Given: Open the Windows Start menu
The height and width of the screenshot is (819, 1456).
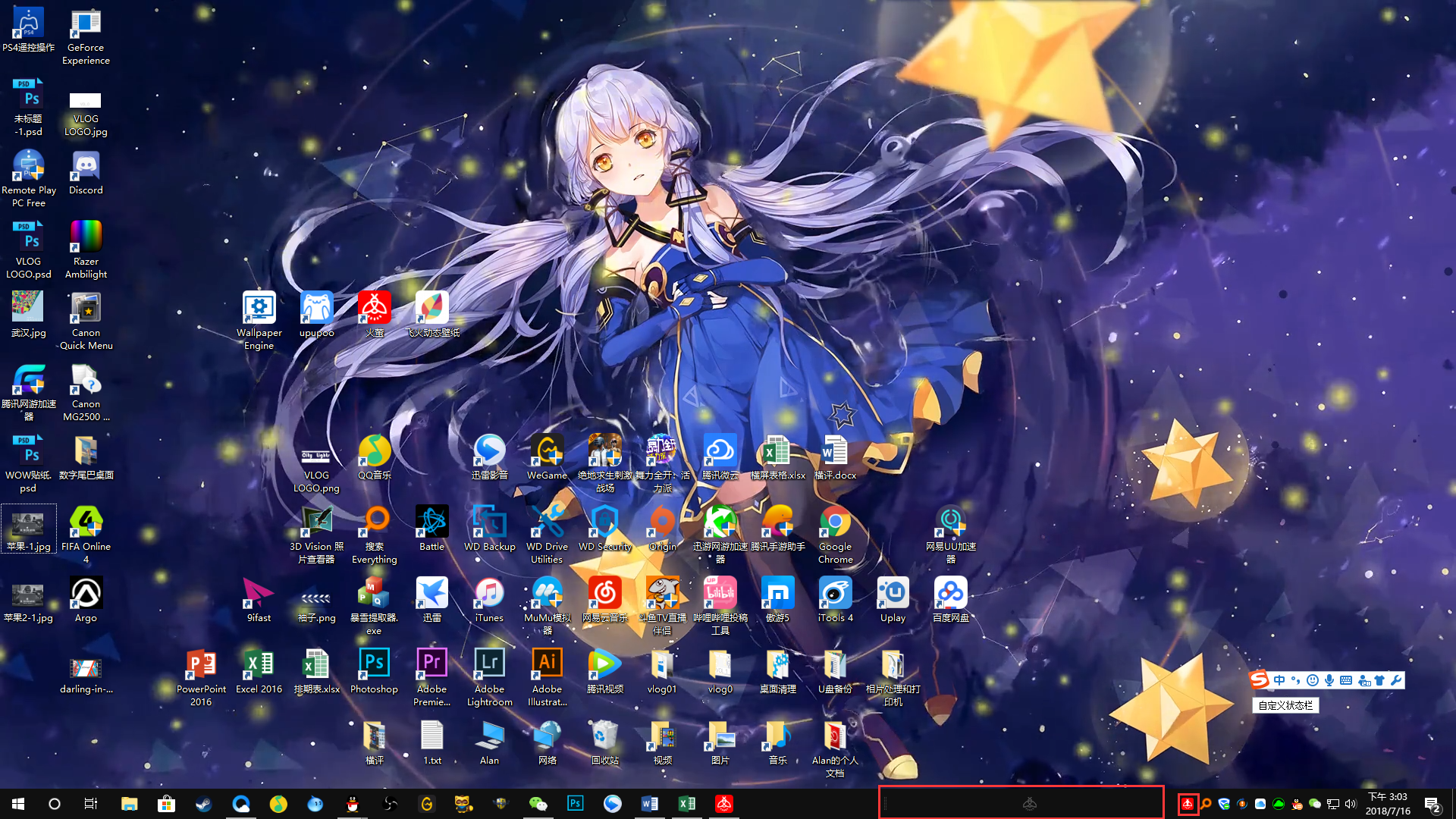Looking at the screenshot, I should pyautogui.click(x=18, y=804).
